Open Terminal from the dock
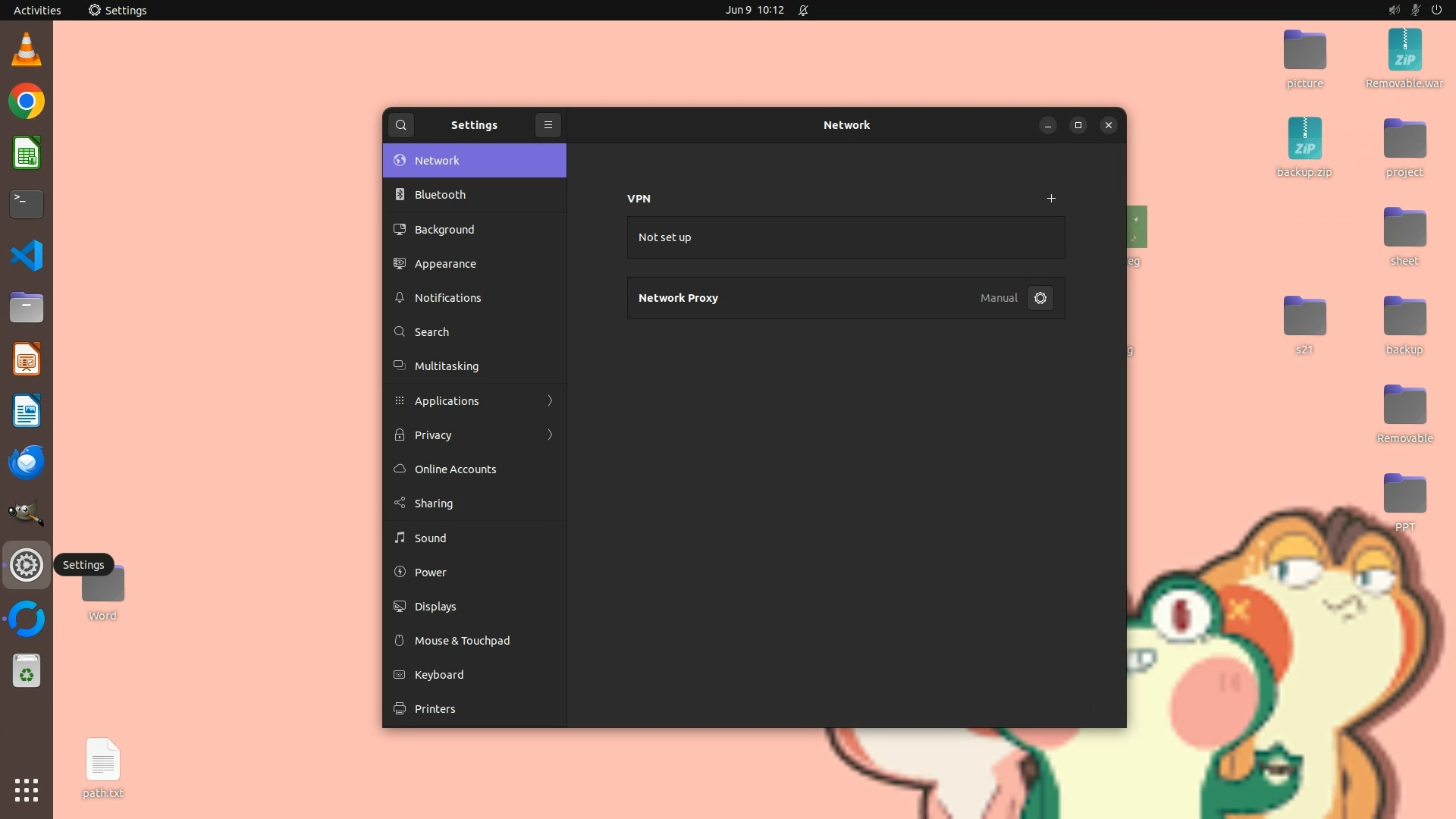Image resolution: width=1456 pixels, height=819 pixels. pos(27,204)
